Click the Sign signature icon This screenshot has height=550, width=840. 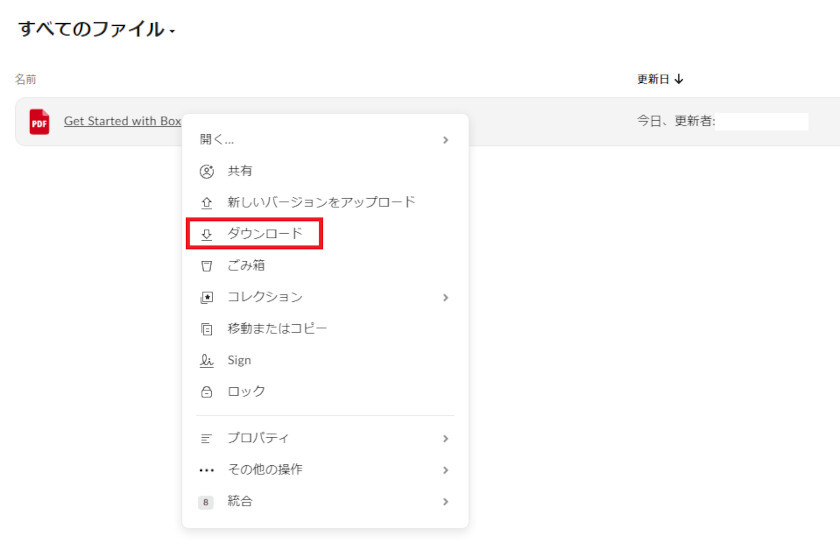pos(207,360)
